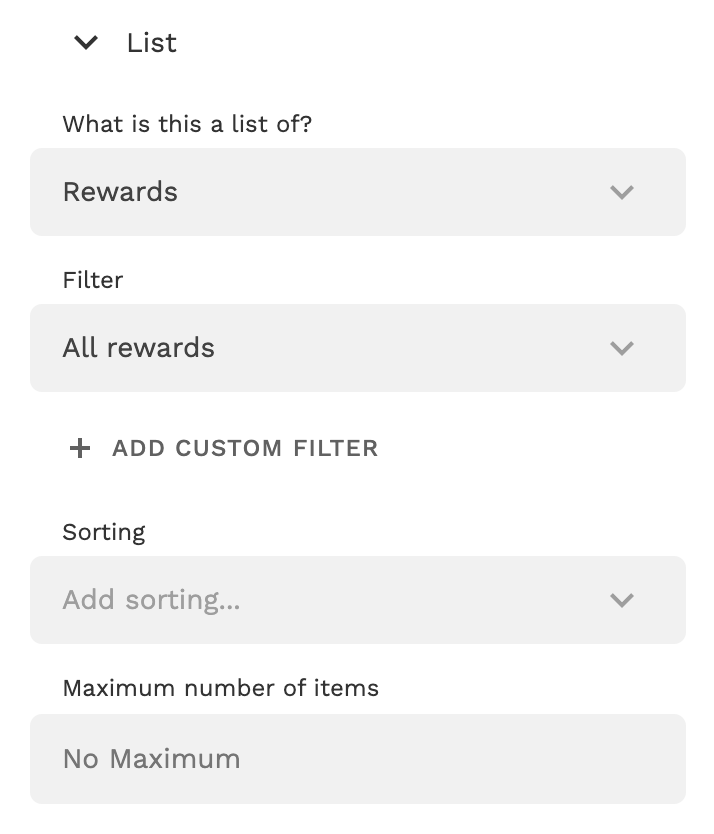Screen dimensions: 714x834
Task: Click the Sorting label
Action: 104,532
